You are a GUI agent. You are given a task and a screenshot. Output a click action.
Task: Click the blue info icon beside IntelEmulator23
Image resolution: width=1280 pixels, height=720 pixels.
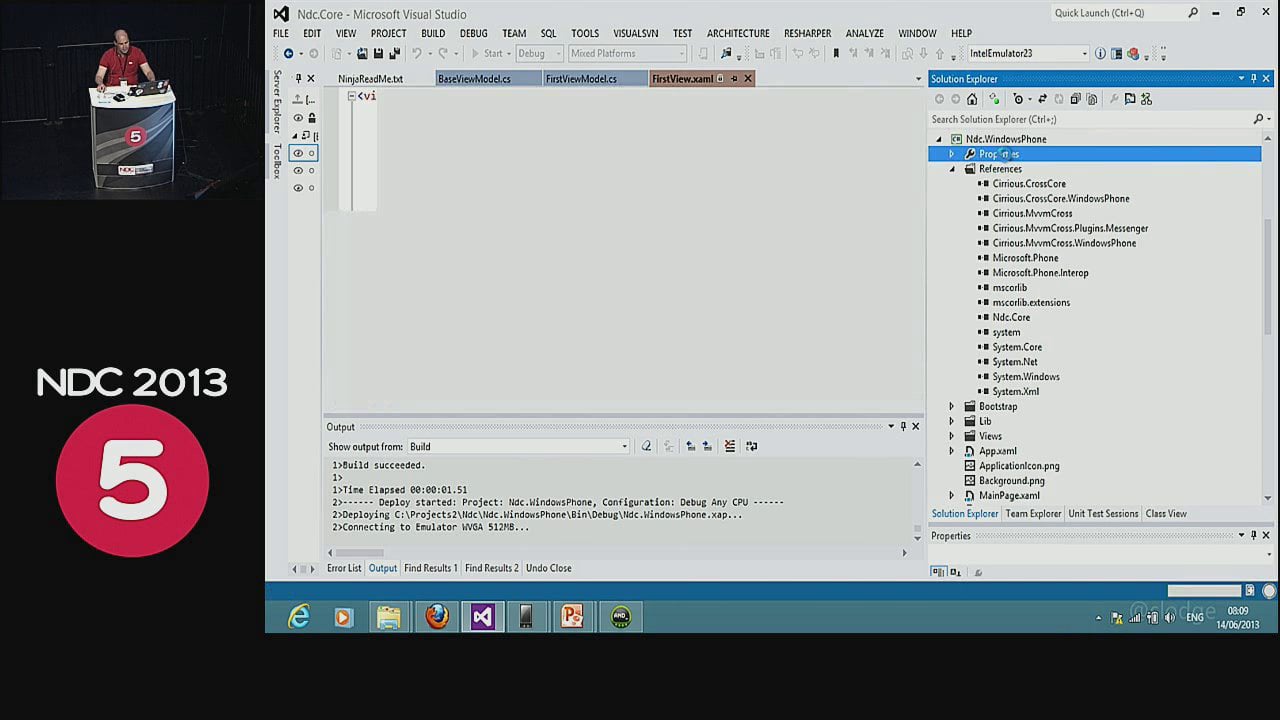pyautogui.click(x=1100, y=53)
